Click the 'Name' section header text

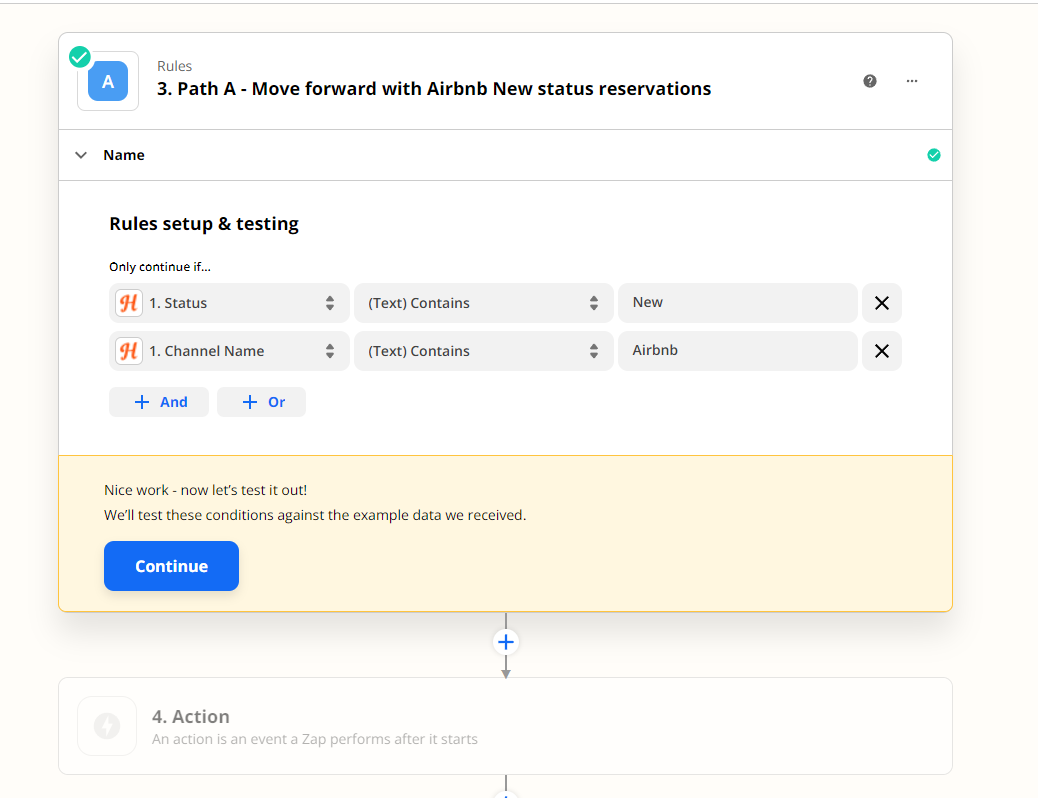[x=124, y=155]
